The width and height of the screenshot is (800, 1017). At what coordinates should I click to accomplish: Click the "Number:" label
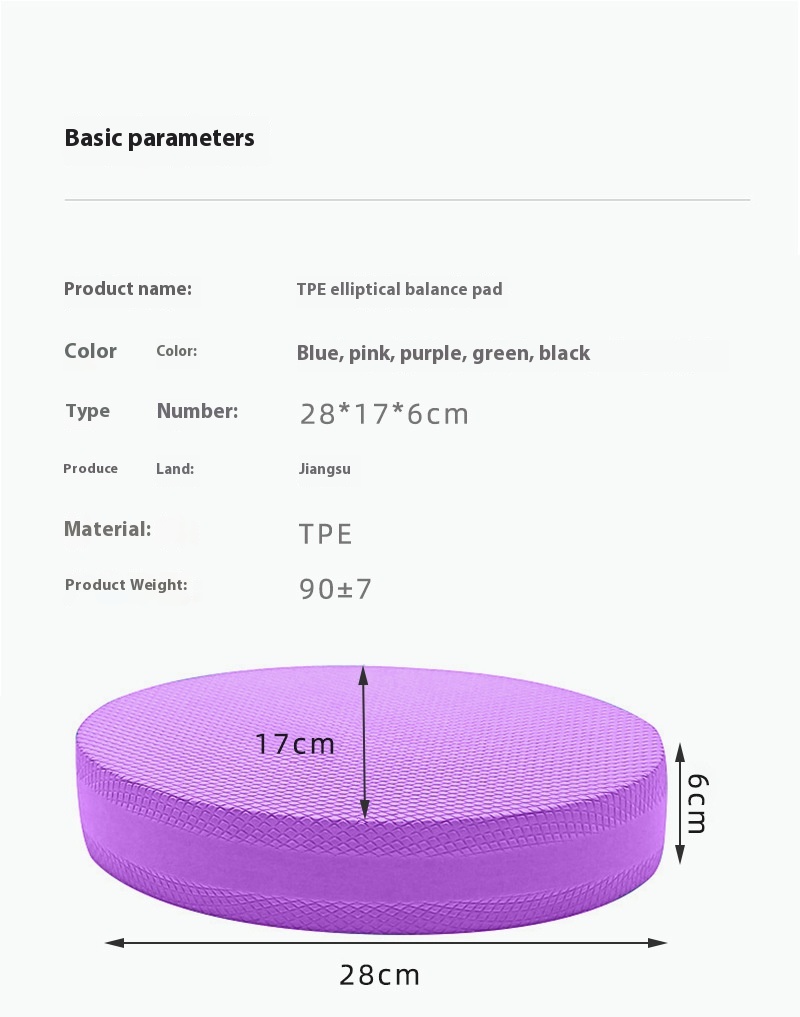pos(197,411)
